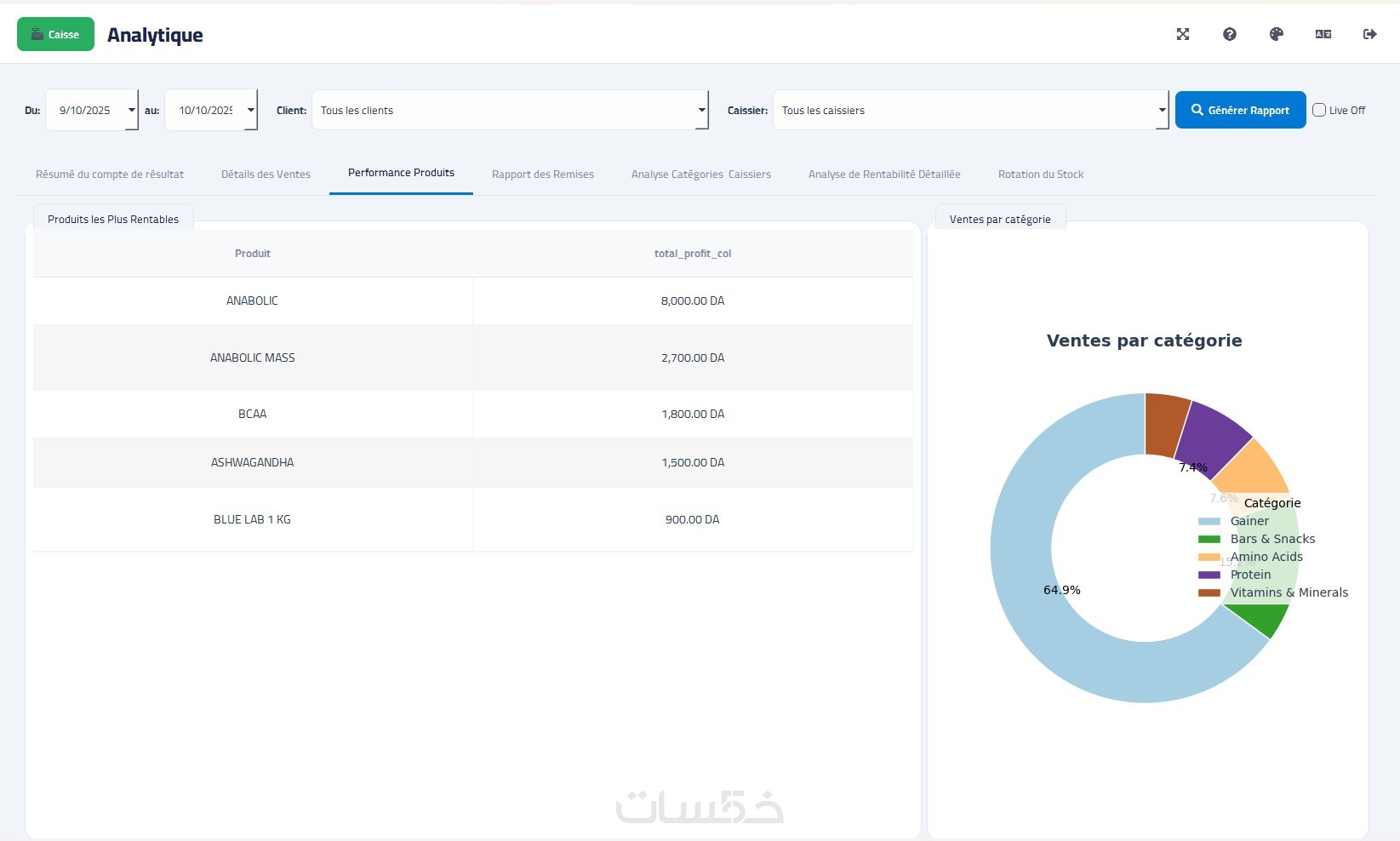Image resolution: width=1400 pixels, height=841 pixels.
Task: Click the 2,700.00 DA profit value
Action: point(693,358)
